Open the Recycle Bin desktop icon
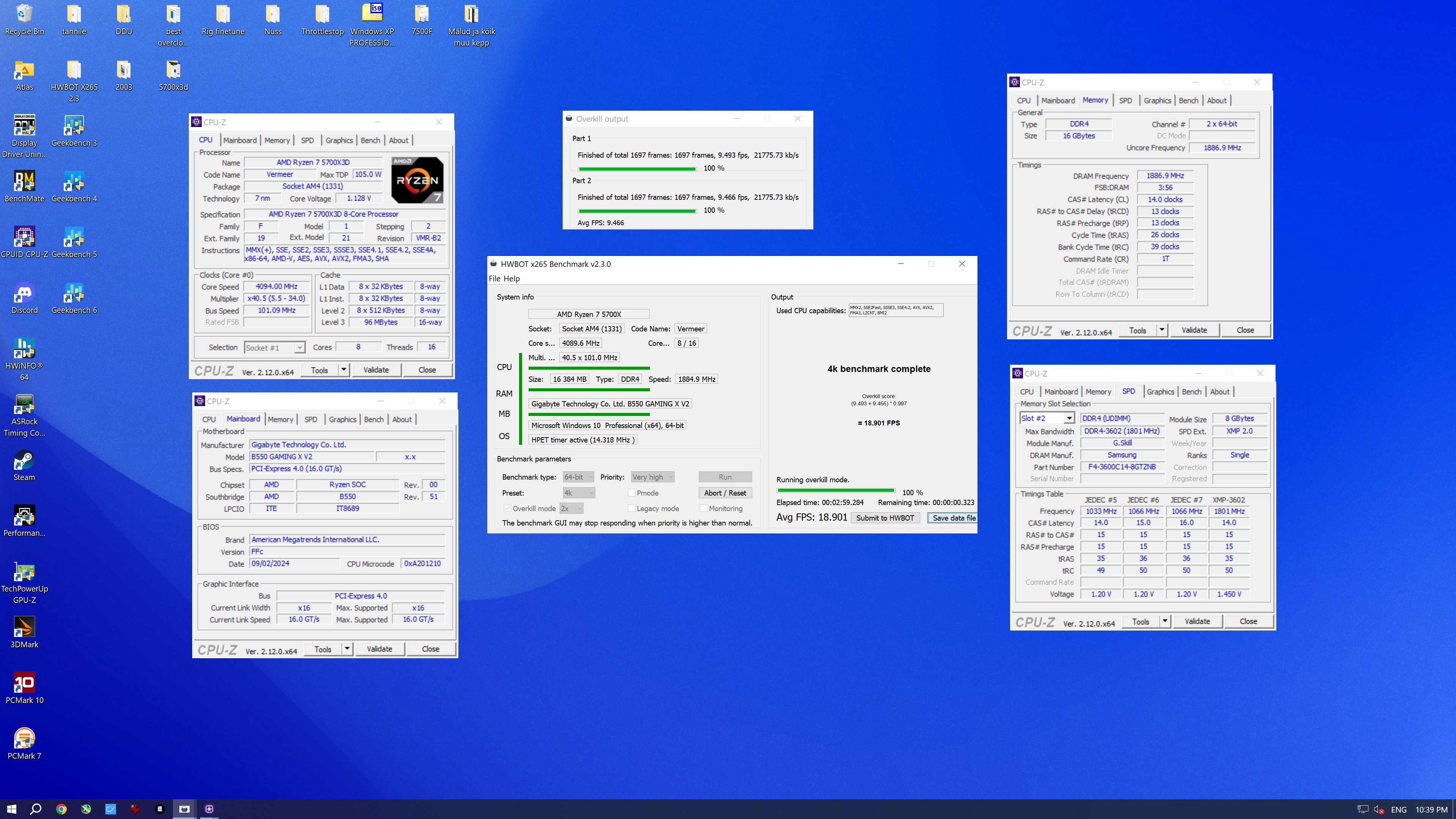1456x819 pixels. (24, 19)
